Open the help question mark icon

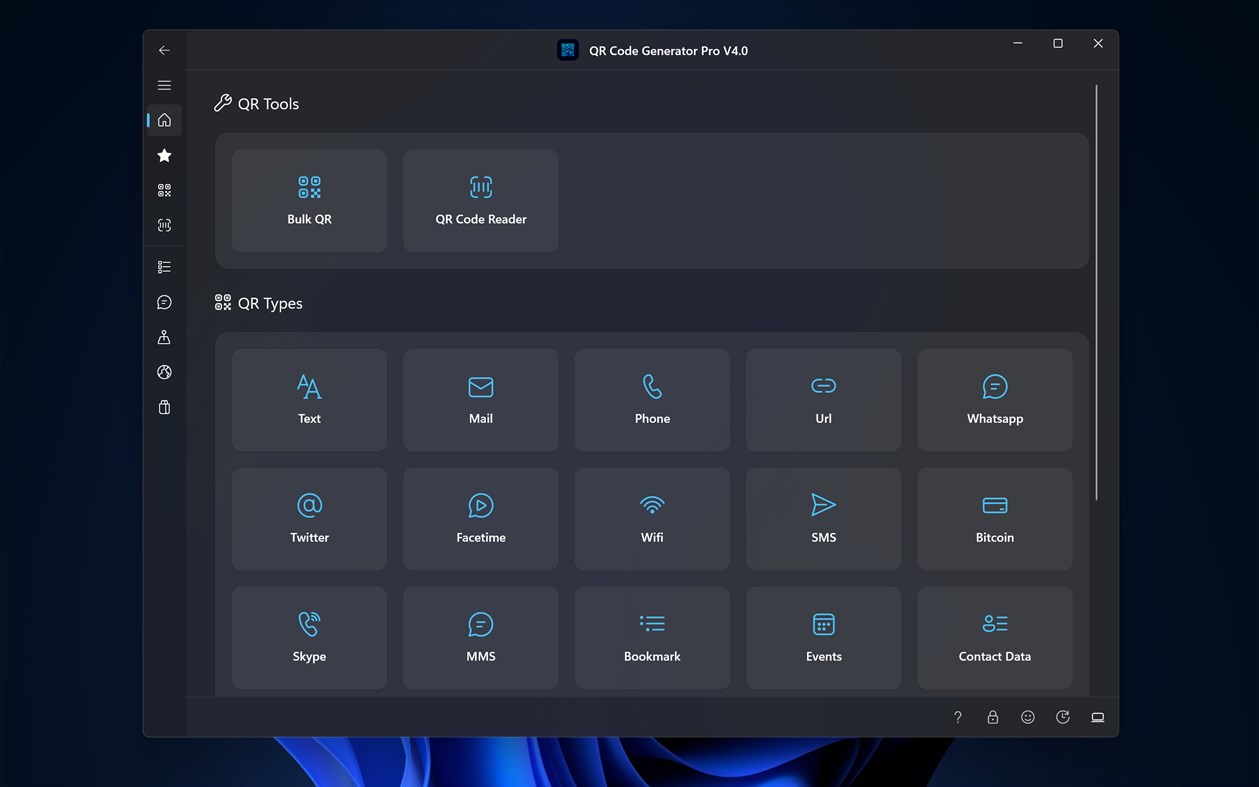click(x=957, y=717)
